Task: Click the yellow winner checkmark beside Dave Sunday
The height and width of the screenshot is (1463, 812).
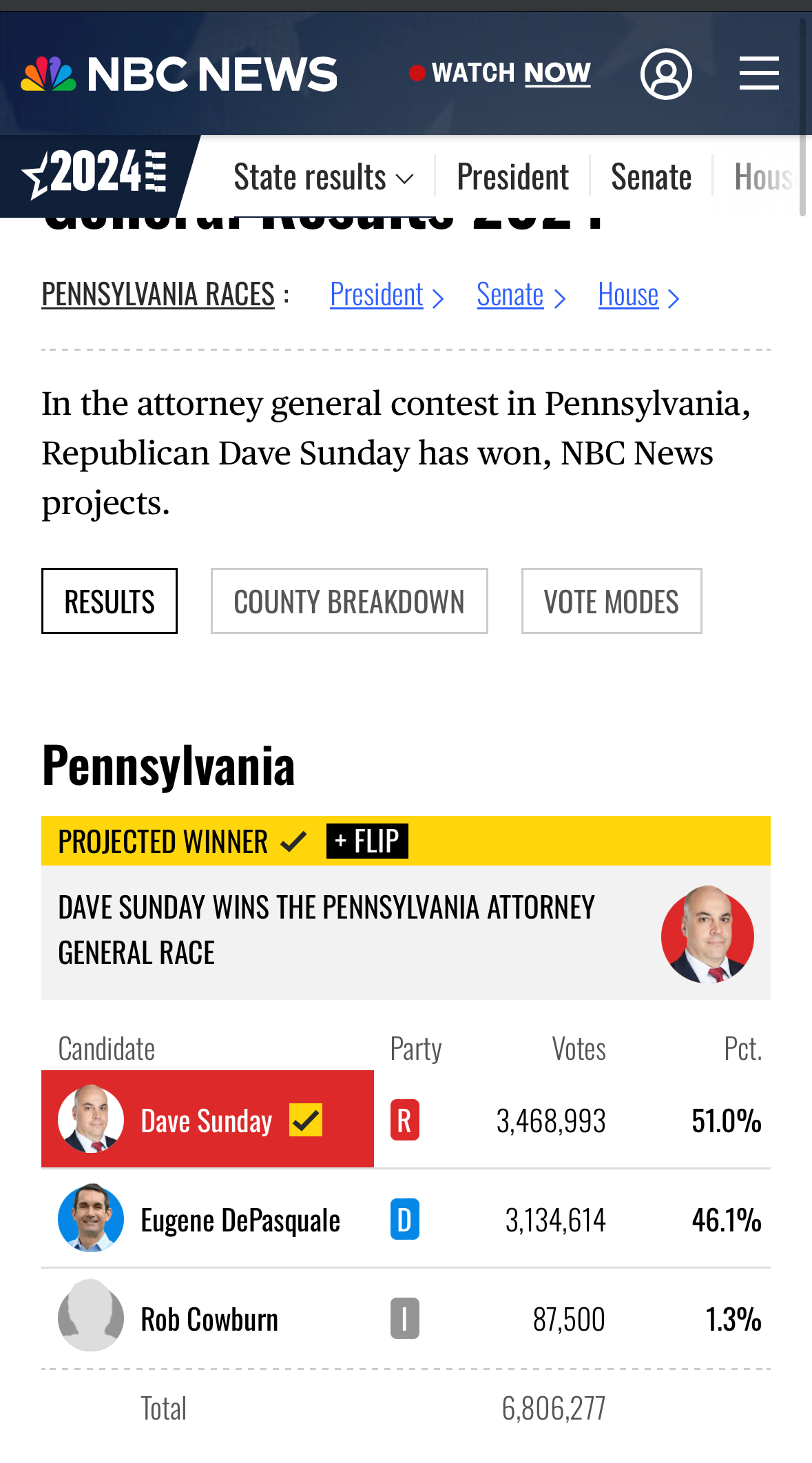Action: click(305, 1120)
